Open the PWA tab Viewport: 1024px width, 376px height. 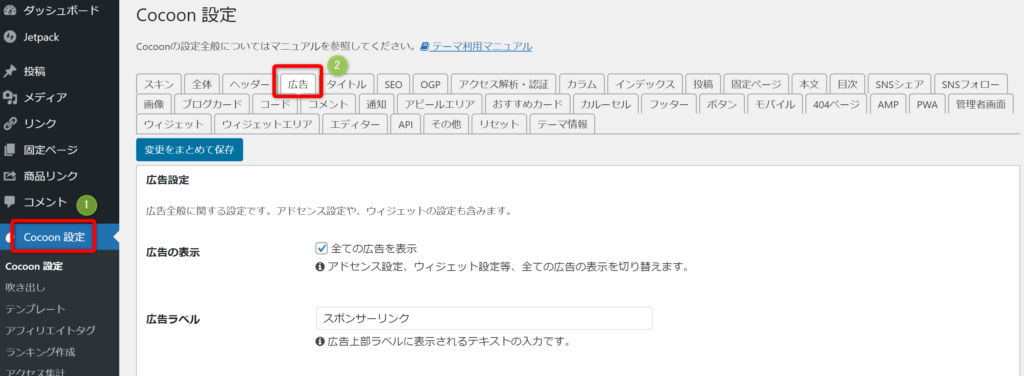[x=927, y=104]
